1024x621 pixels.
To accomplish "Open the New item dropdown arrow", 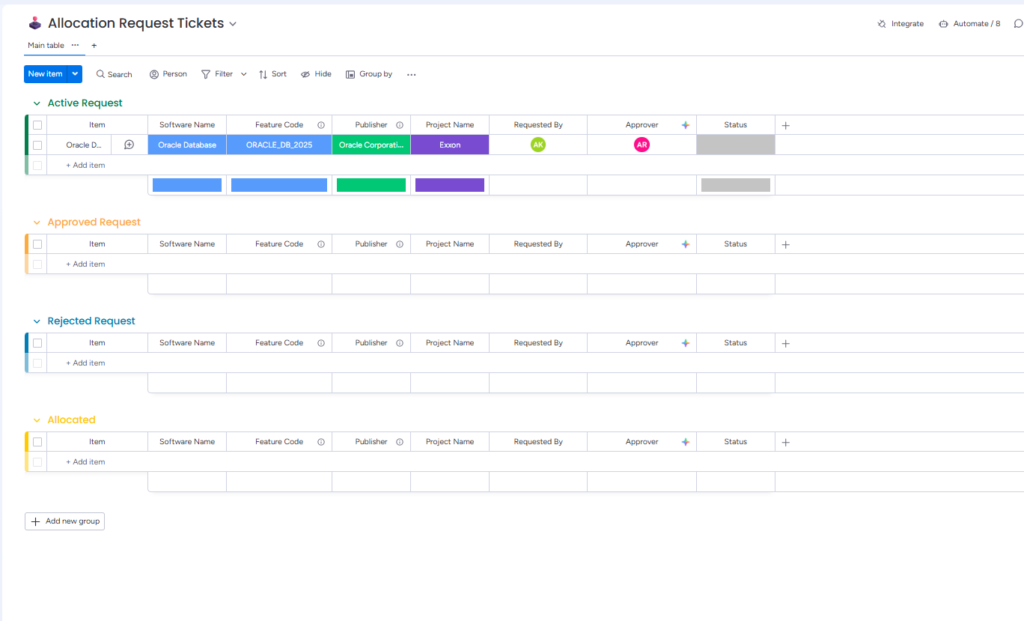I will (x=75, y=74).
